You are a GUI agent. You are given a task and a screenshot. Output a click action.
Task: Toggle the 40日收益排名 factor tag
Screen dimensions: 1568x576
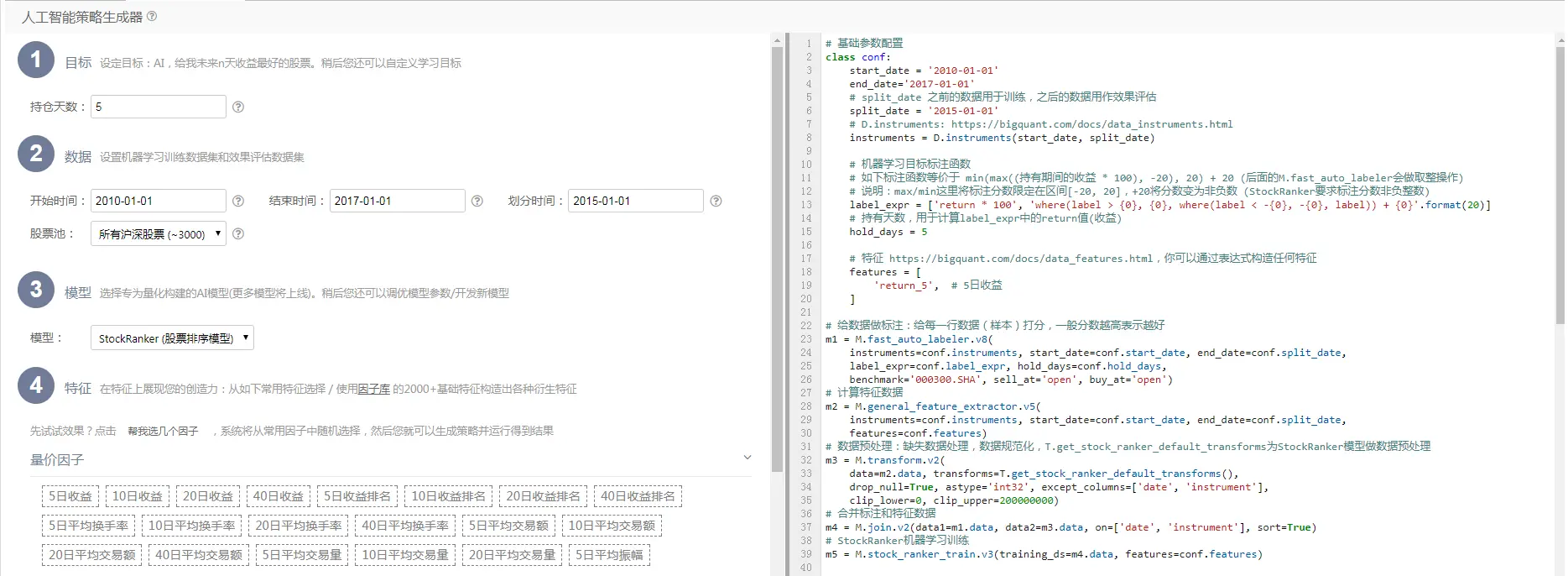(638, 496)
